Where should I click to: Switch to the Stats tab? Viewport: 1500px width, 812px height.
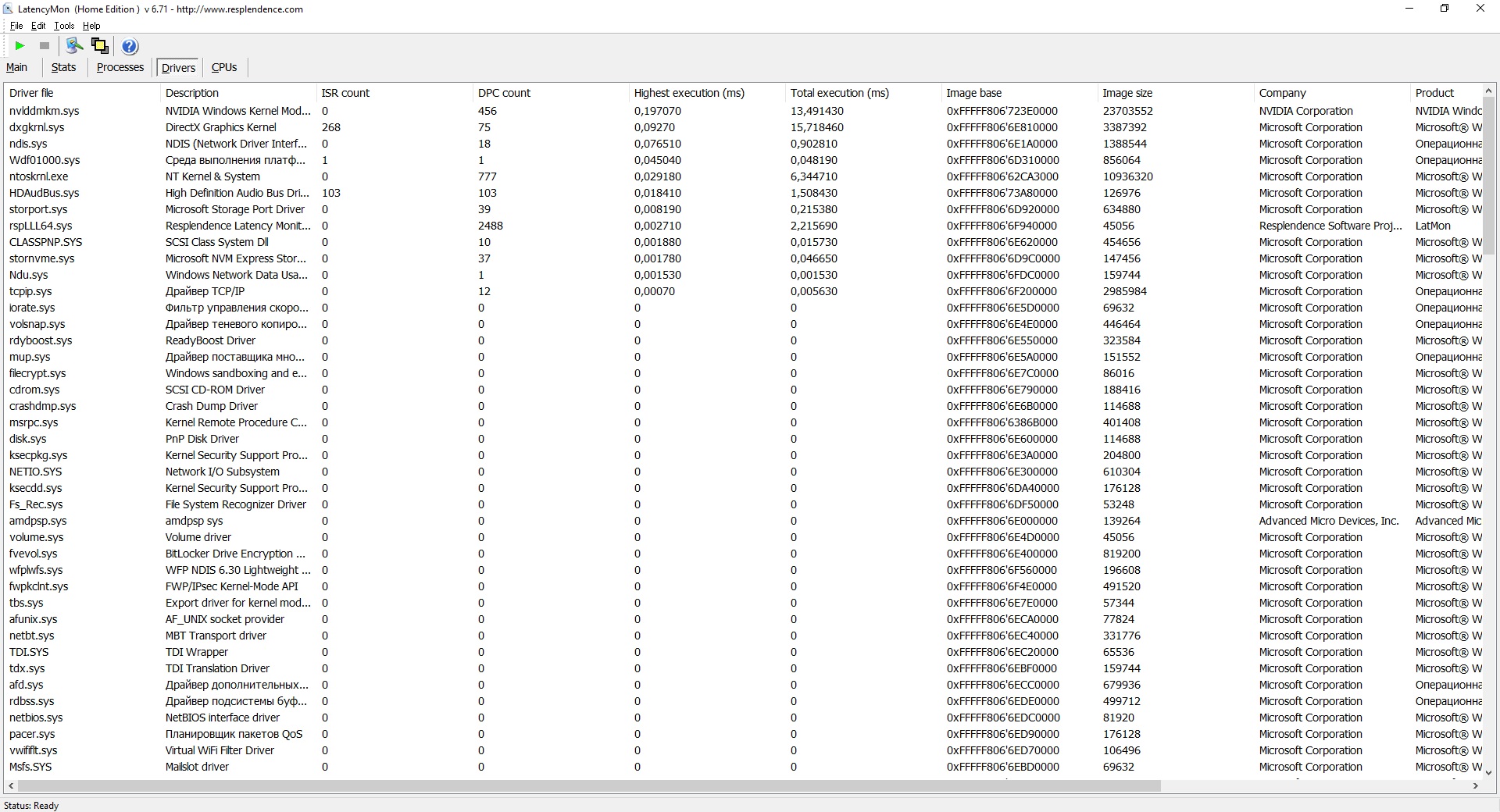click(63, 67)
